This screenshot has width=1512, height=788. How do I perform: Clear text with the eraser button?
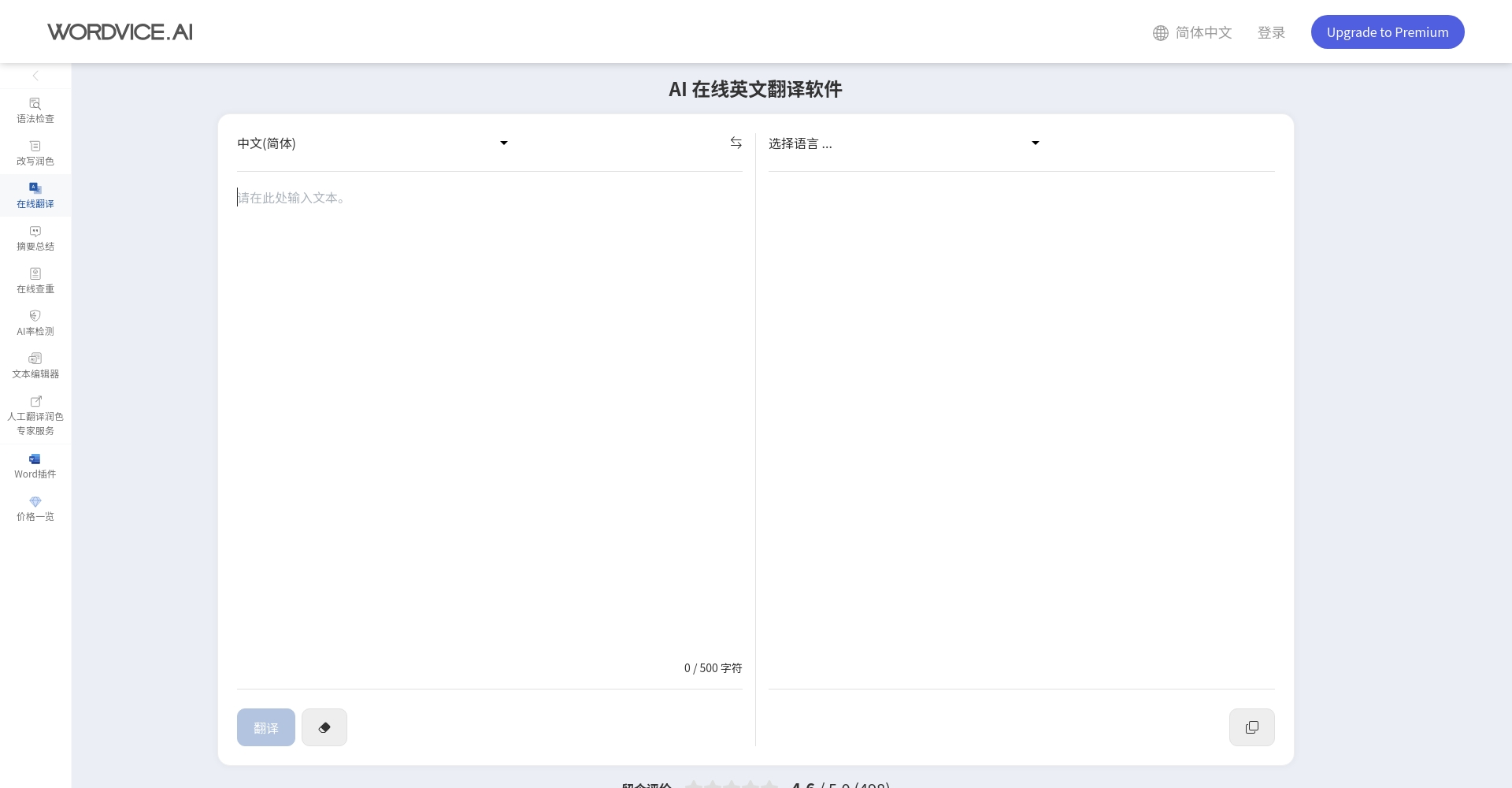tap(324, 727)
